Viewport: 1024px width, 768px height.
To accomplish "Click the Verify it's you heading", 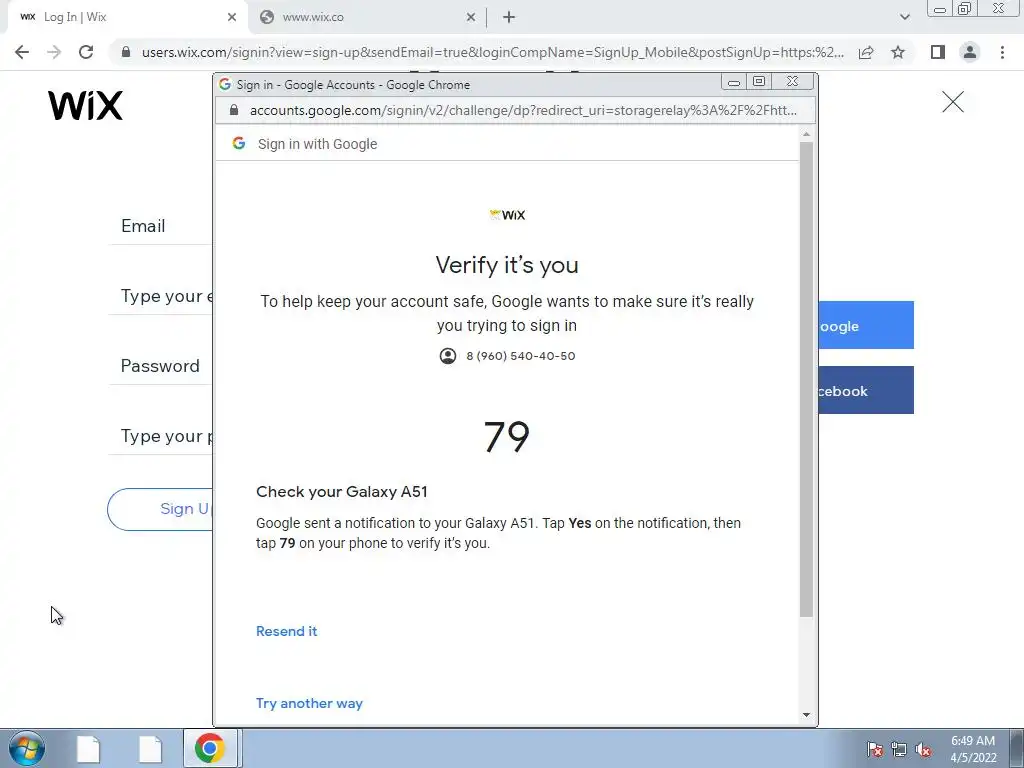I will pyautogui.click(x=507, y=265).
